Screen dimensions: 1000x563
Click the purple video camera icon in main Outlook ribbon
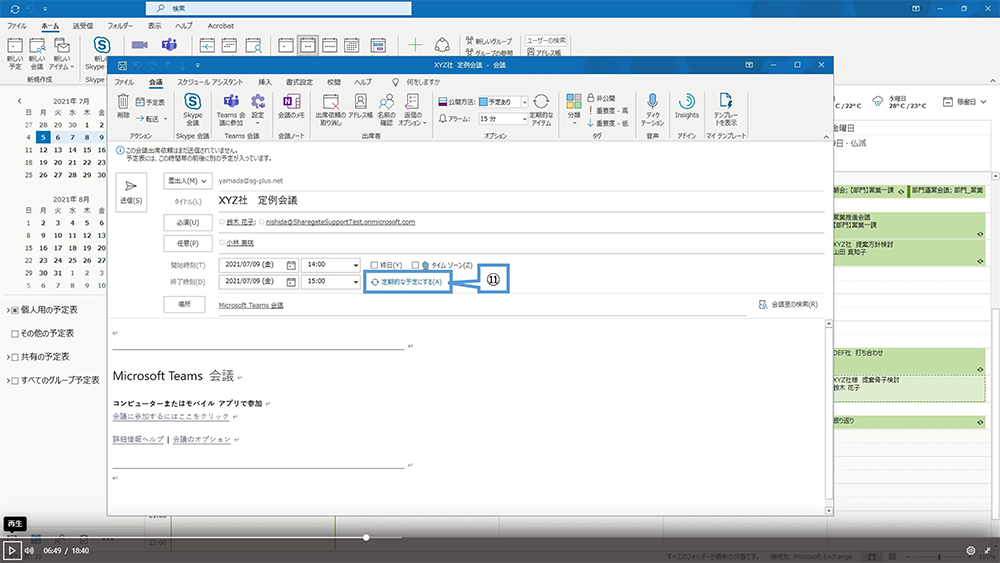[140, 45]
